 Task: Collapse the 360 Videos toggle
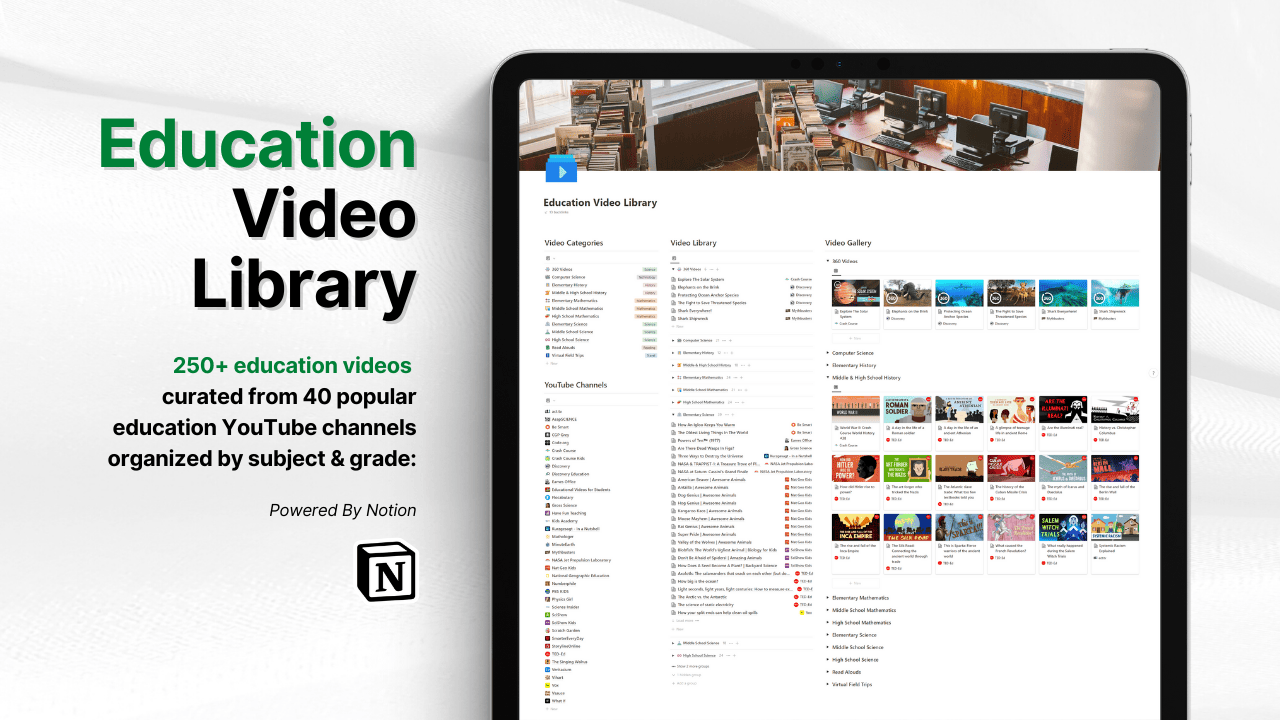tap(827, 261)
